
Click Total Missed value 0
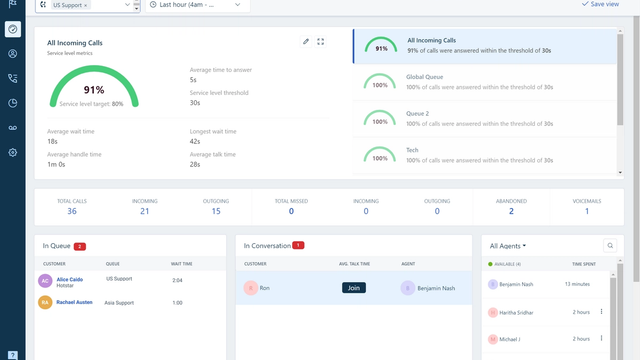tap(291, 211)
